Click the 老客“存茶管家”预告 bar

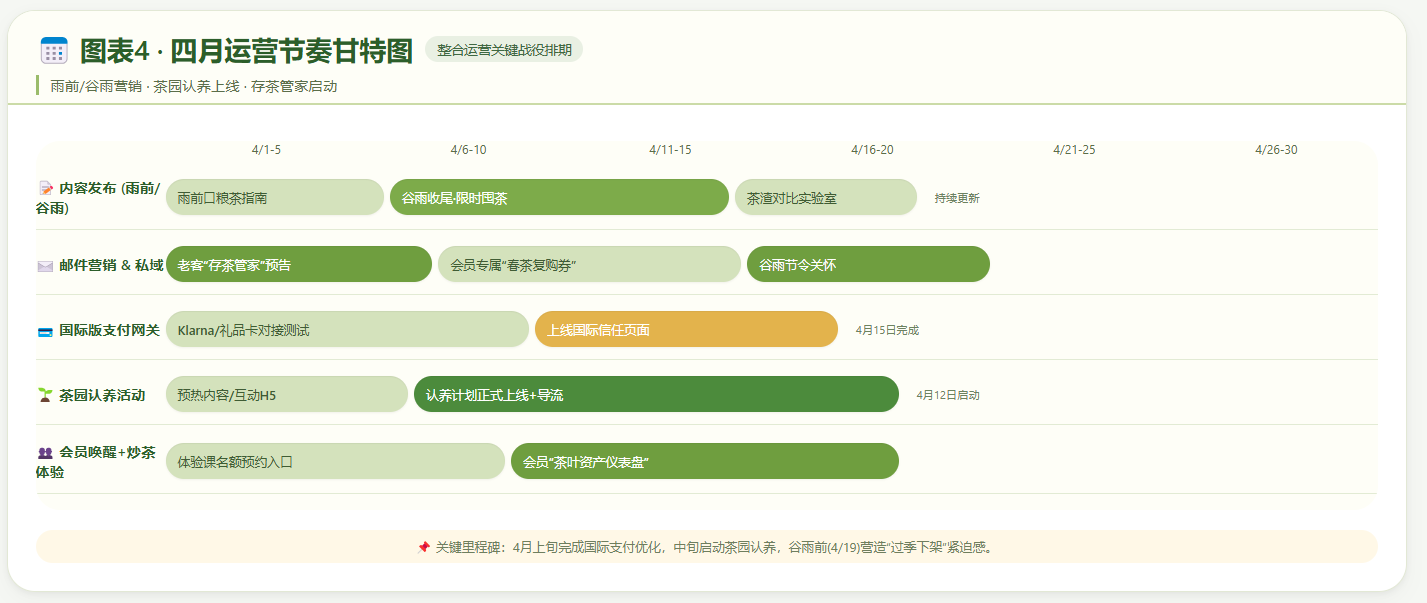point(298,265)
